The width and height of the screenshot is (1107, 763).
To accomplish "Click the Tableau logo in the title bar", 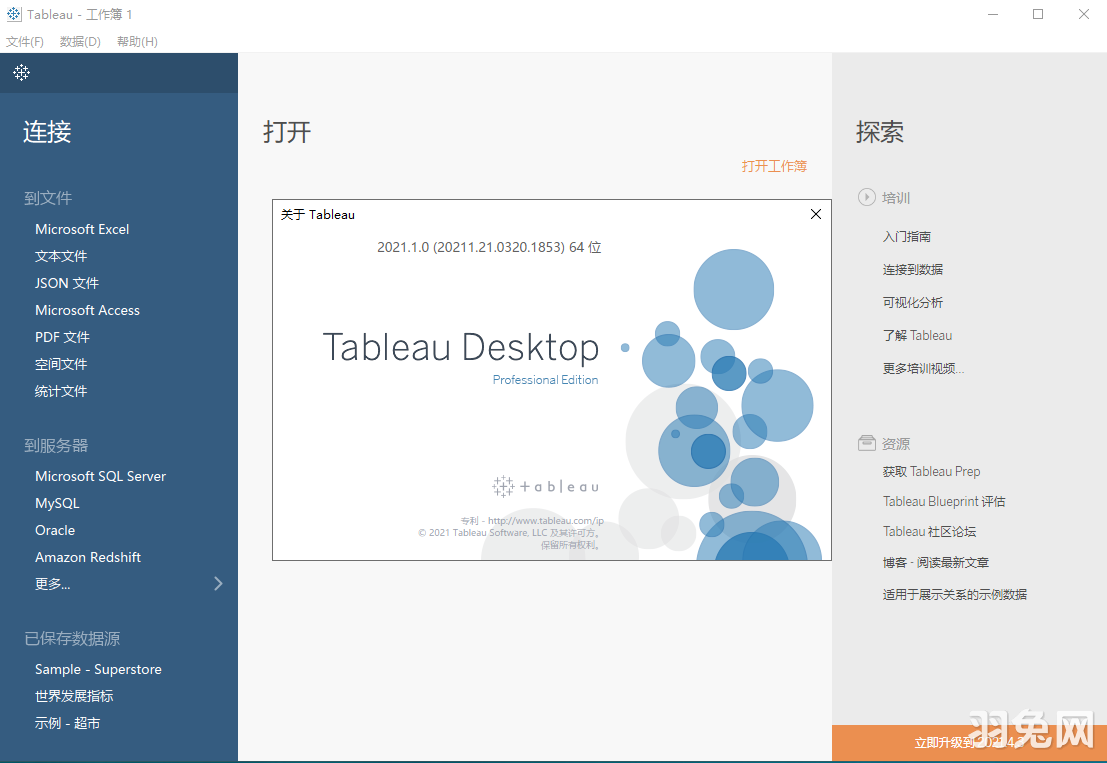I will pos(13,14).
